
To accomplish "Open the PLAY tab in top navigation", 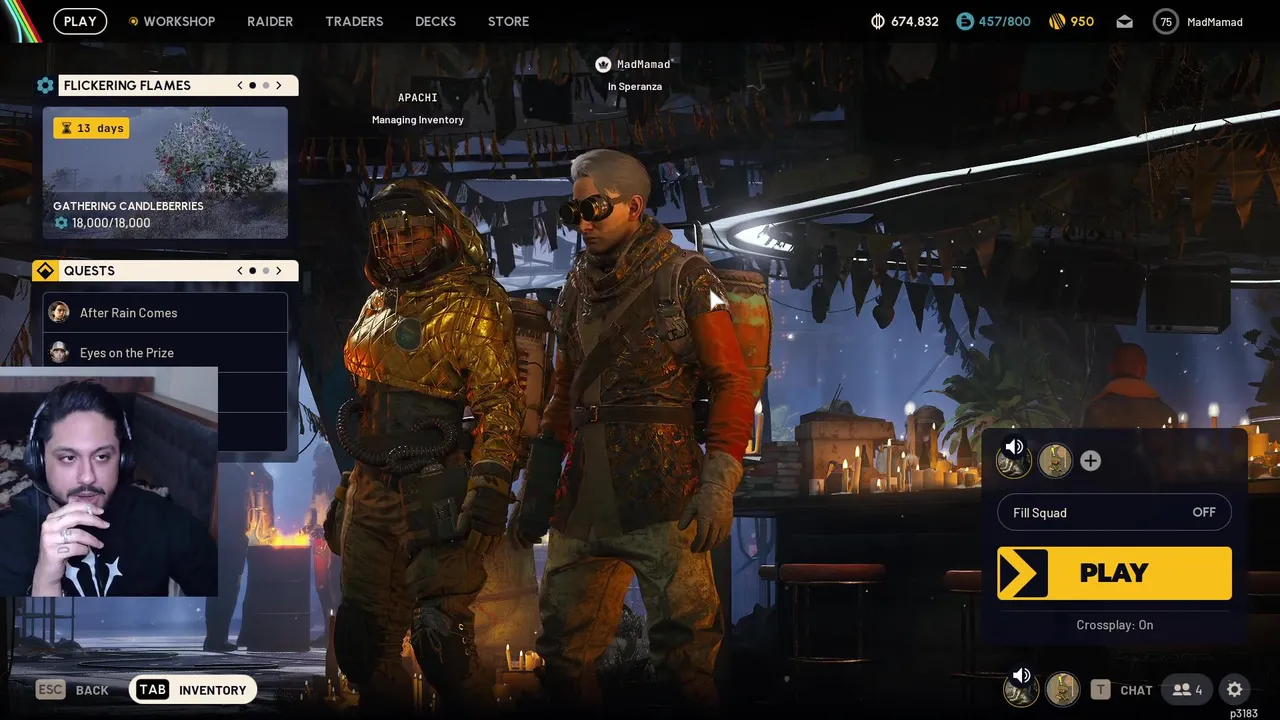I will [x=80, y=21].
